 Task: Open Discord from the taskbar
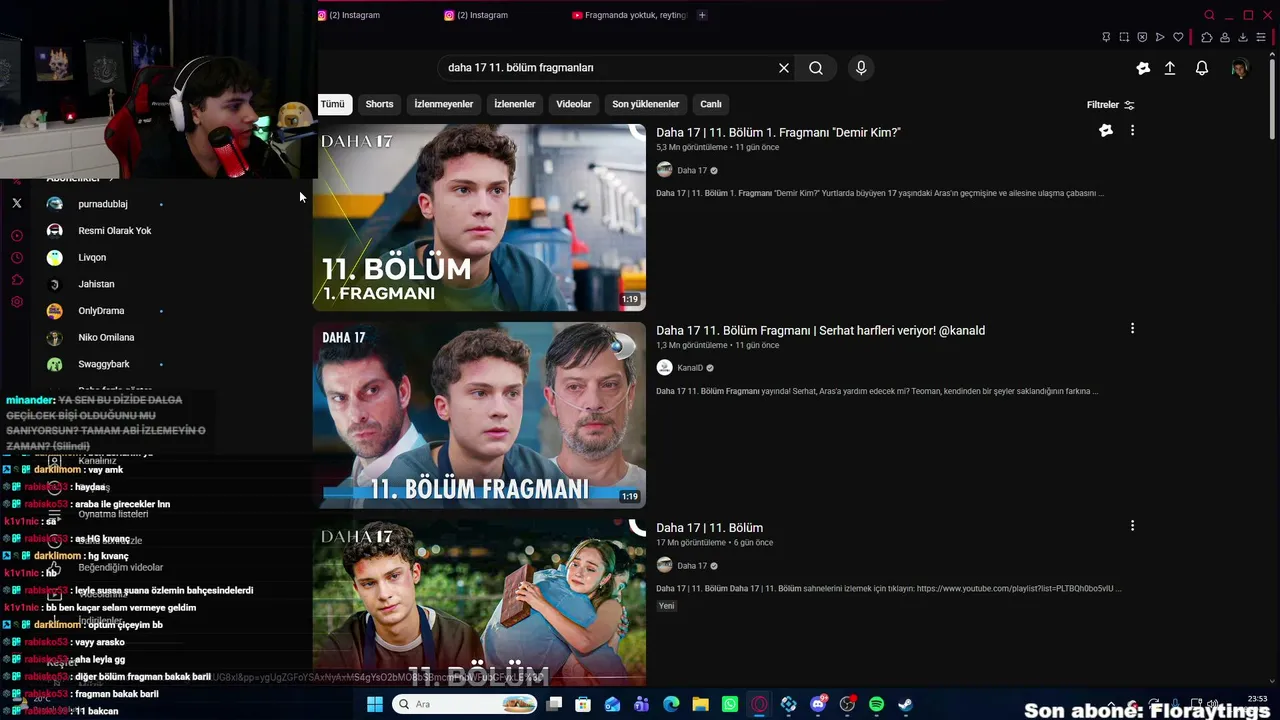pos(818,704)
